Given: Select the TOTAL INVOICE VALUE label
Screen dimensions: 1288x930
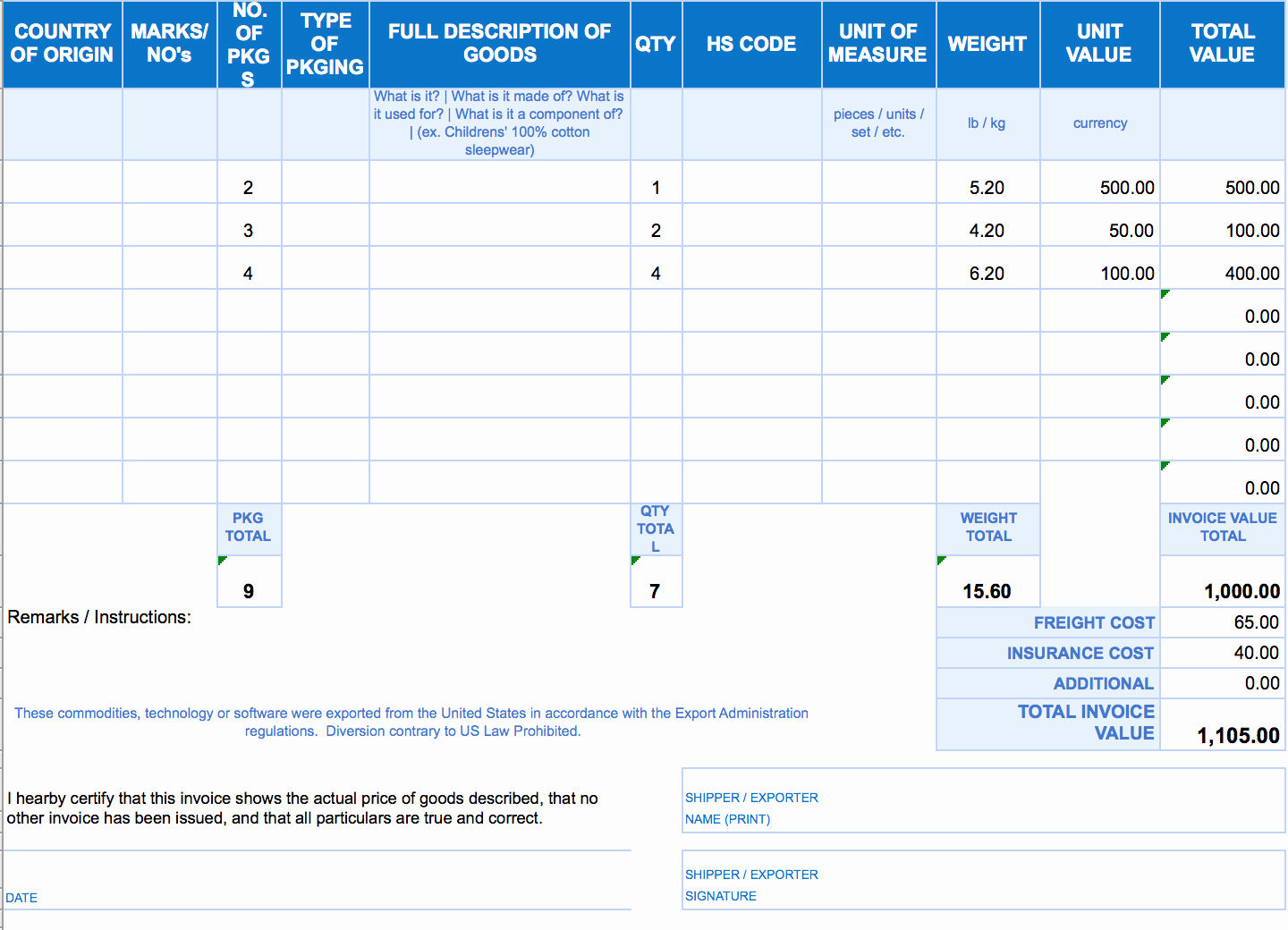Looking at the screenshot, I should [x=1048, y=723].
